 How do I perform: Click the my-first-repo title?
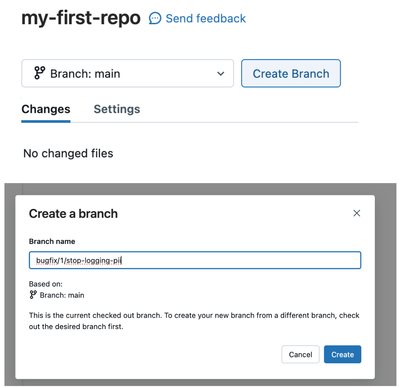point(81,18)
